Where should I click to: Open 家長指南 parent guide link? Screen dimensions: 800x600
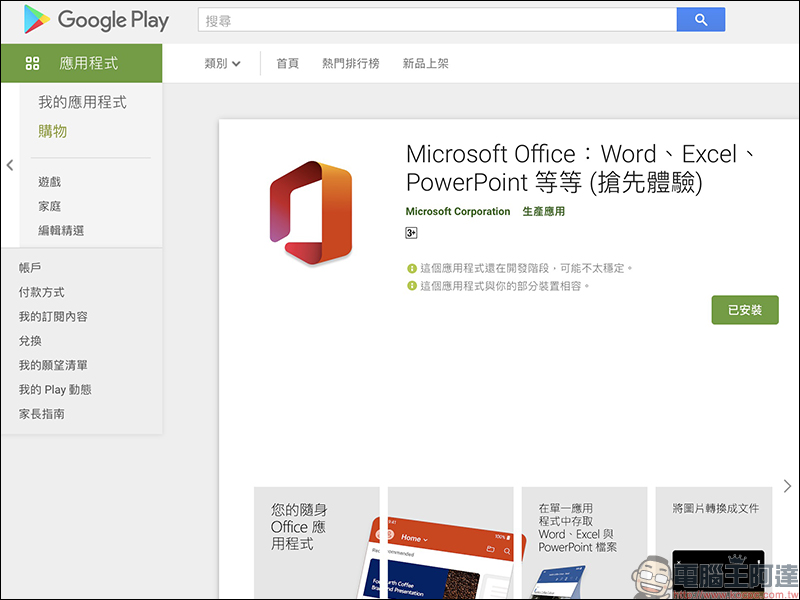tap(41, 414)
